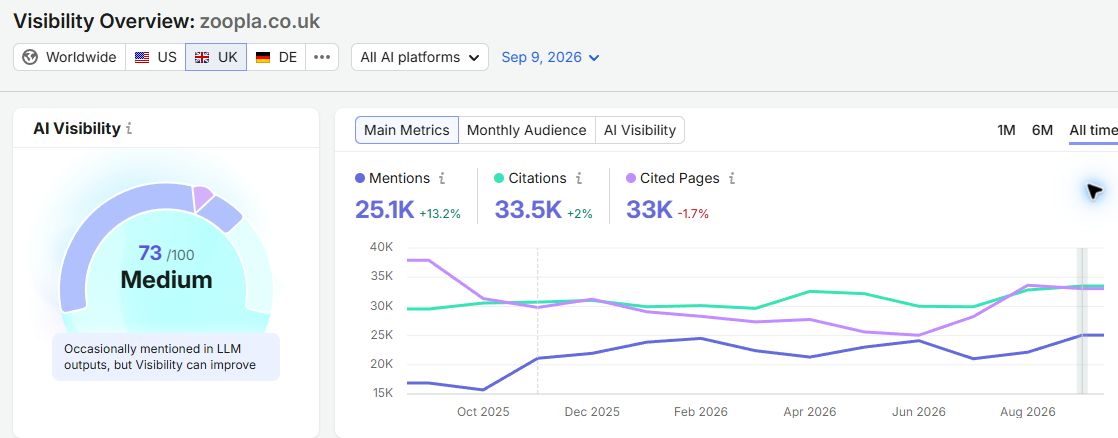
Task: Click the 25.1K mentions value
Action: 384,210
